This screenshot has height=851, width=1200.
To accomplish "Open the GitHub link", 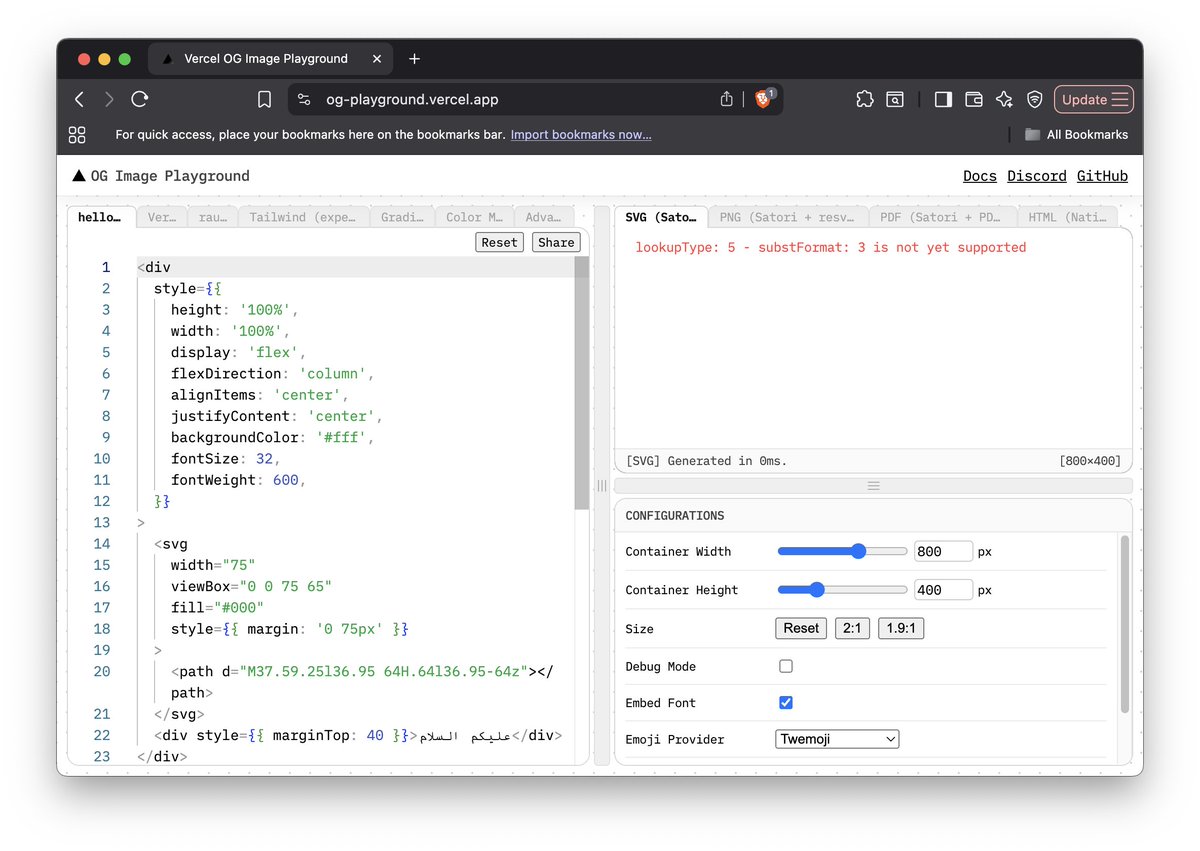I will [x=1102, y=176].
